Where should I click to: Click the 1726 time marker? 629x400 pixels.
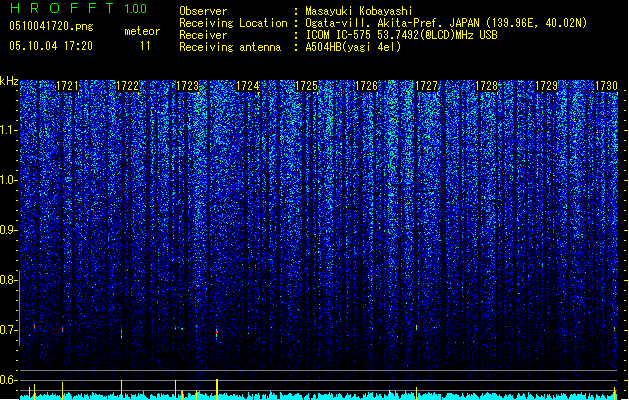(x=367, y=86)
